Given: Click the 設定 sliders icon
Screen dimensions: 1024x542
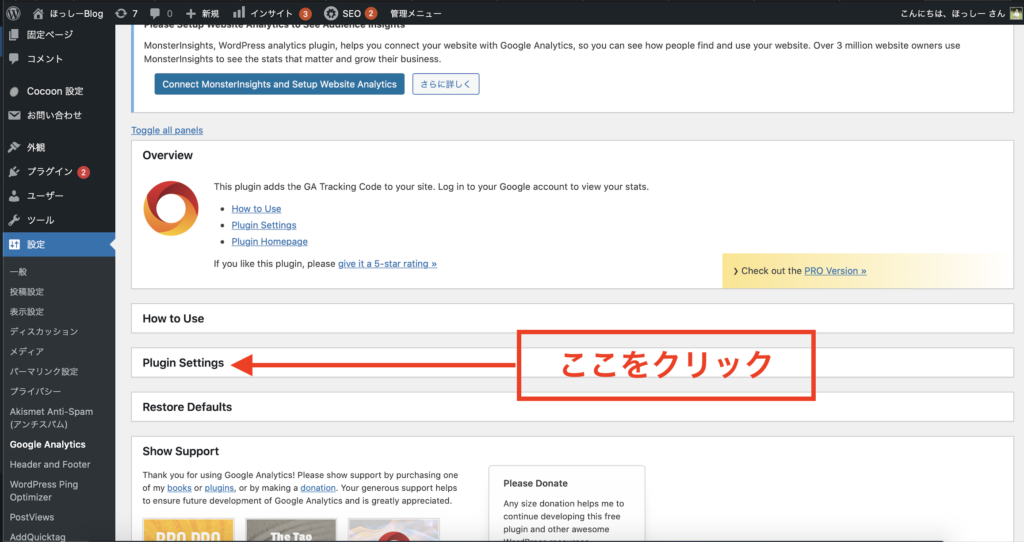Looking at the screenshot, I should coord(14,244).
